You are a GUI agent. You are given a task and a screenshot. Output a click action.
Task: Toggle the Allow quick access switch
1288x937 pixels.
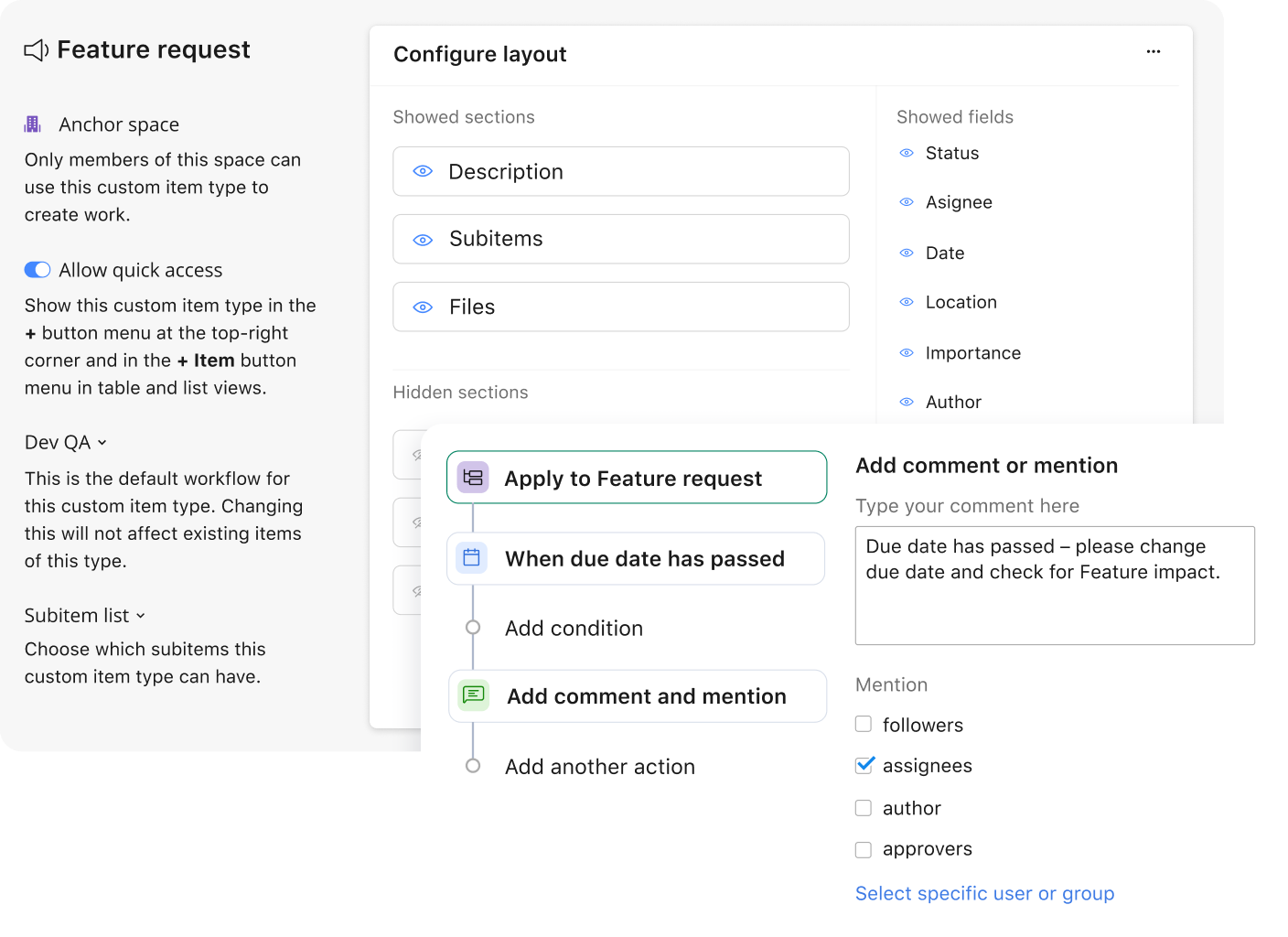38,270
